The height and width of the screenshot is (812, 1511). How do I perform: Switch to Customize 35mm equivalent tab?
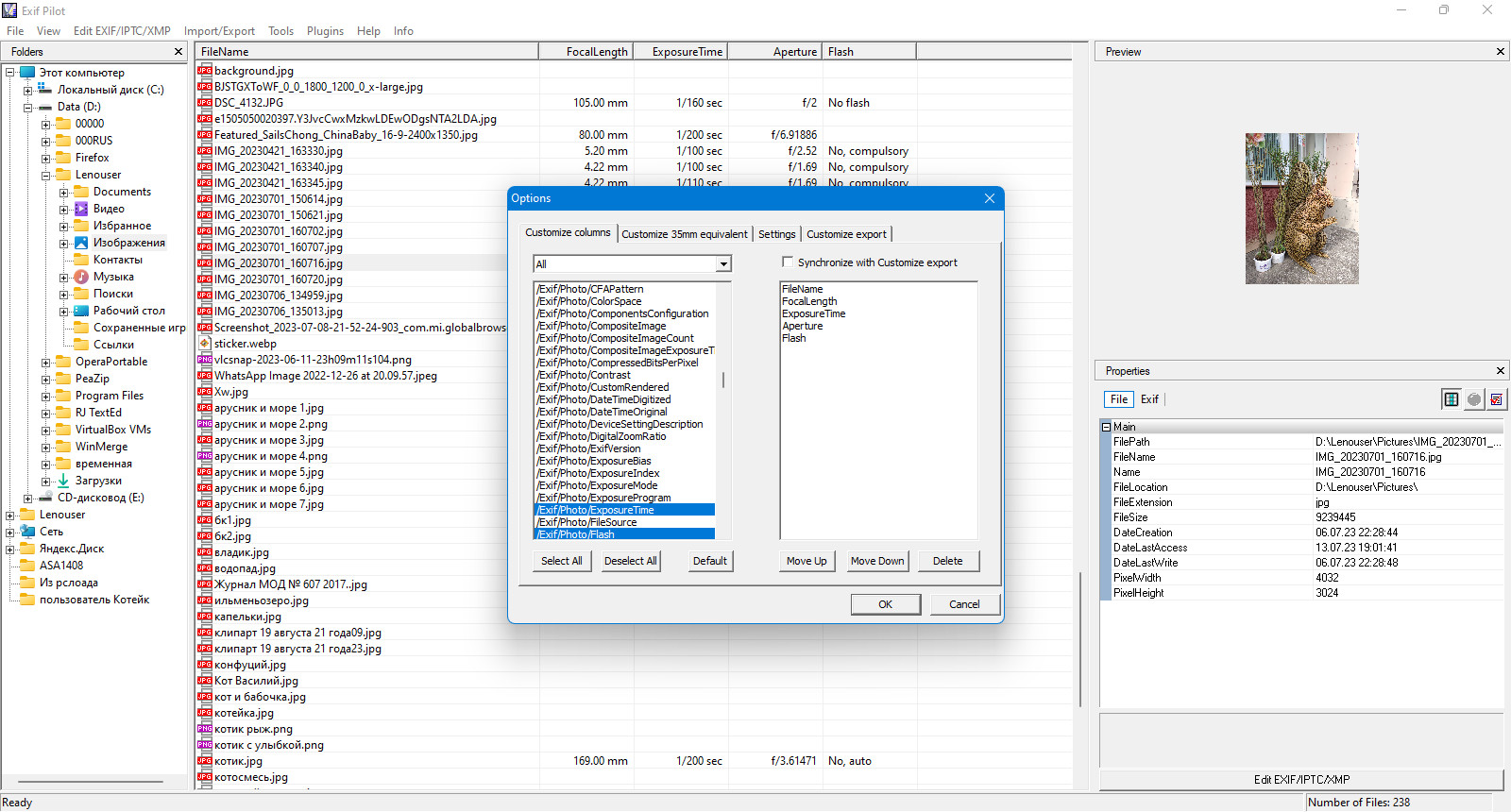(x=685, y=234)
